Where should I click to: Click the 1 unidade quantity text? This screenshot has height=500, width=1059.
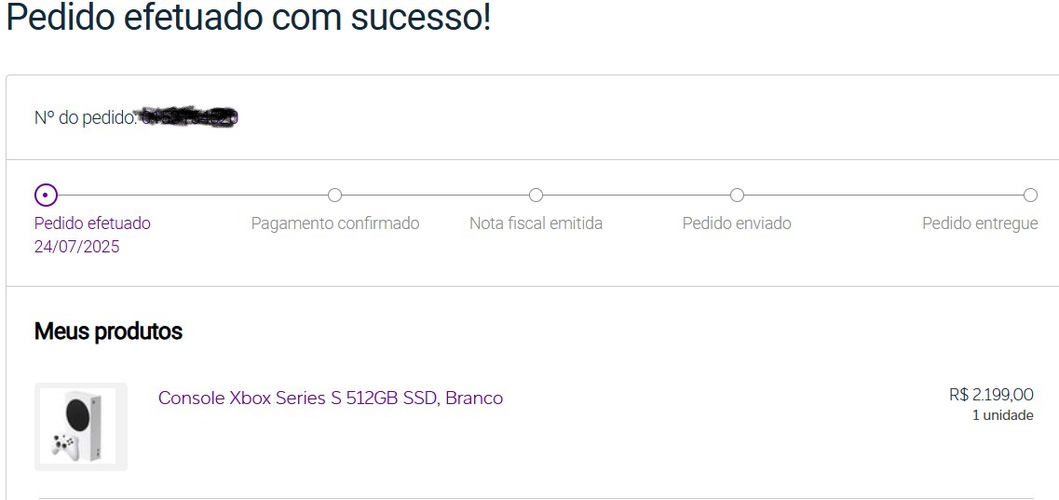(x=1002, y=415)
